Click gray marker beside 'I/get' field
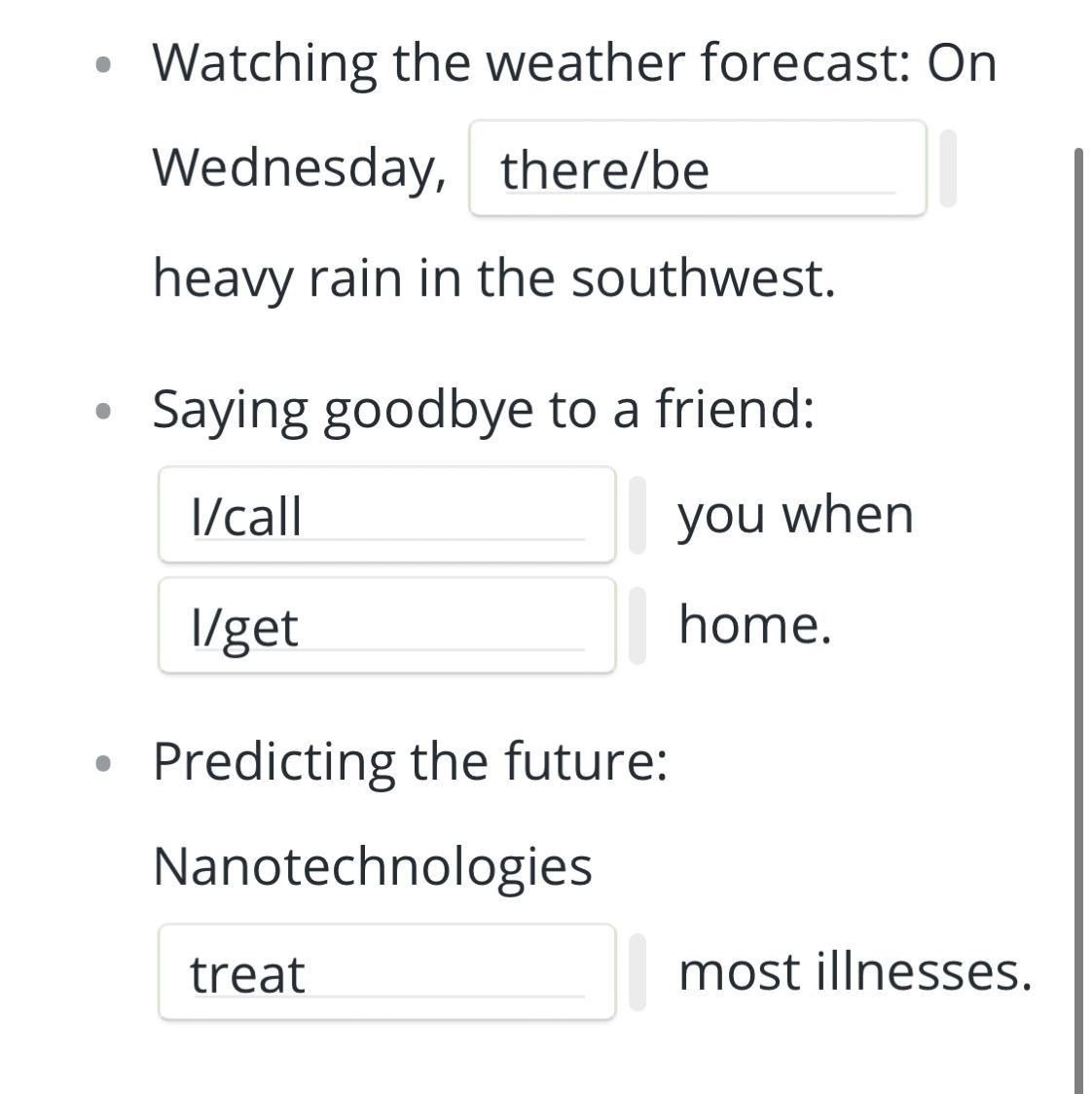This screenshot has height=1094, width=1092. point(637,626)
